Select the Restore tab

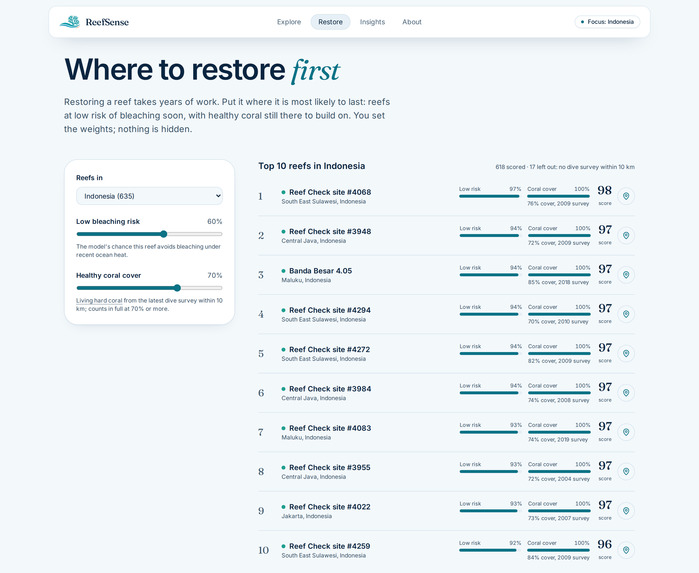coord(330,22)
